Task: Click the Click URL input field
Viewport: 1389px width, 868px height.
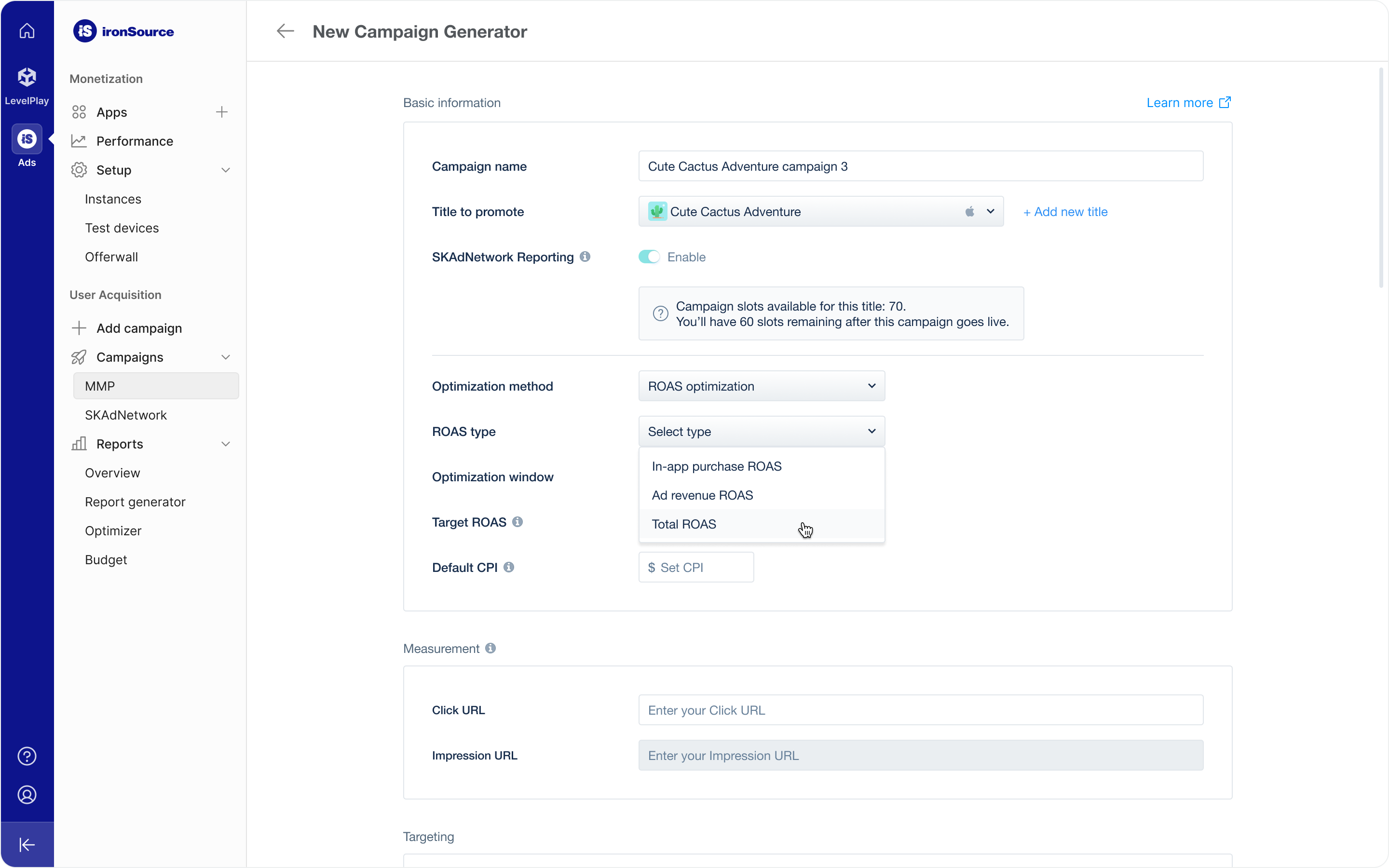Action: click(920, 710)
